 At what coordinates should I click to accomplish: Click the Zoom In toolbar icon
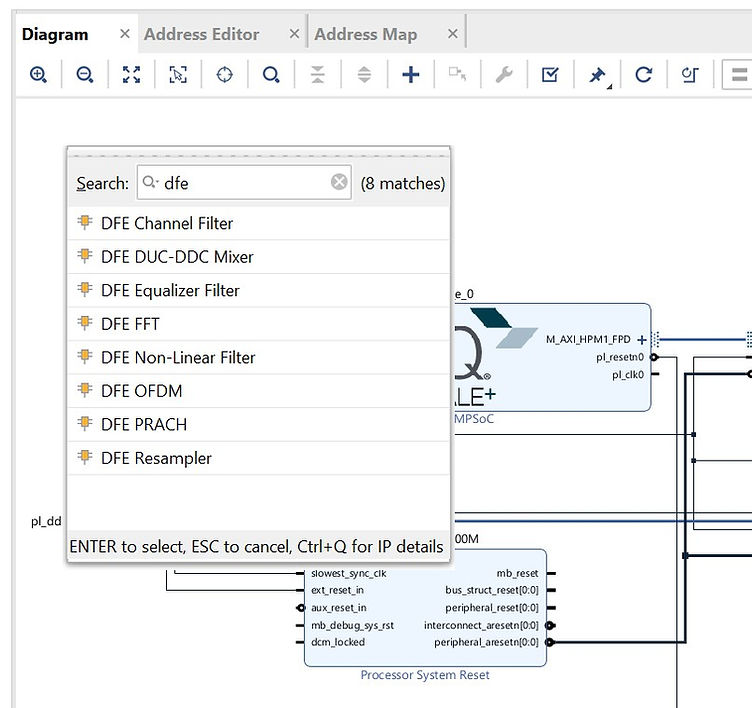click(38, 75)
